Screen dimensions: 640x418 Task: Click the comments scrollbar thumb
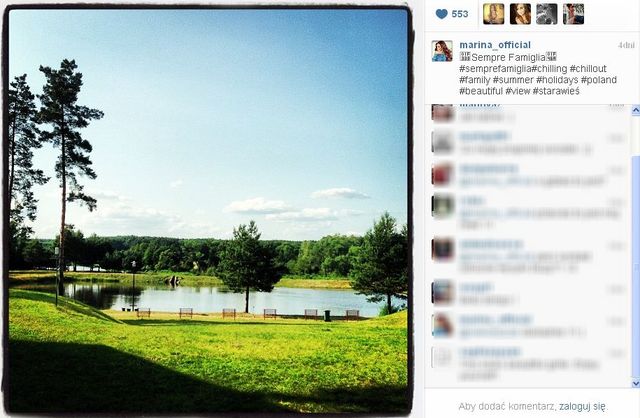pos(636,267)
